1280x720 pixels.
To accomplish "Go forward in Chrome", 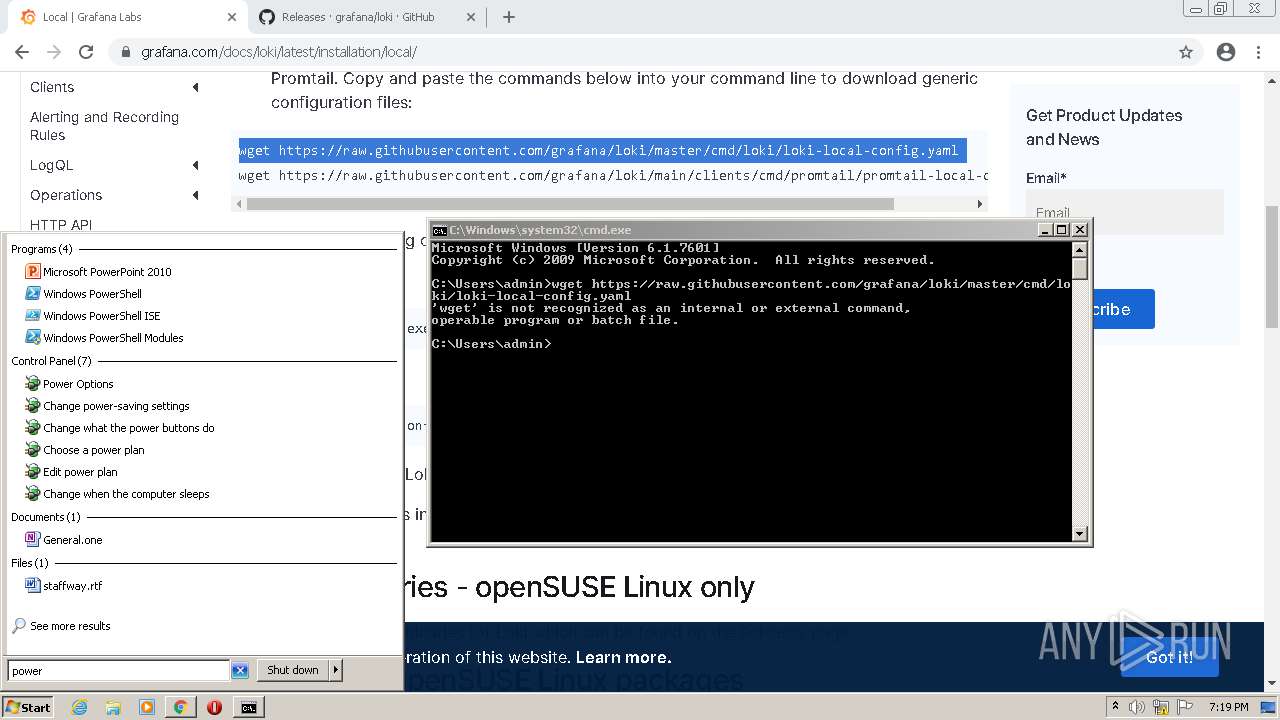I will [54, 52].
